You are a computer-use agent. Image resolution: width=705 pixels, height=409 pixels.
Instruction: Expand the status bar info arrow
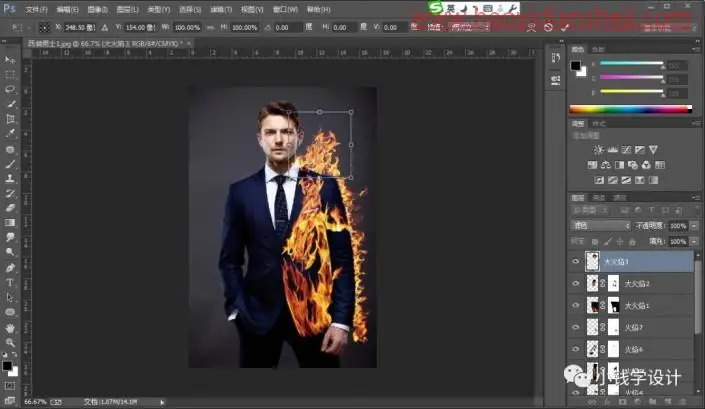coord(162,402)
